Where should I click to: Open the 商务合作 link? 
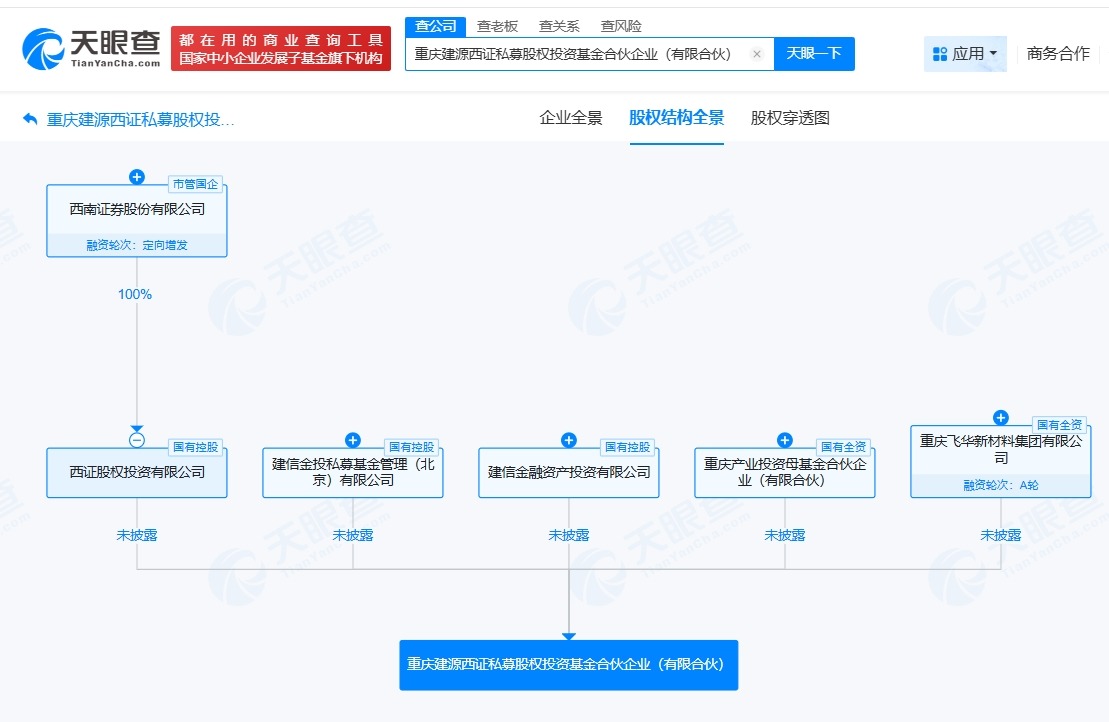[1057, 53]
